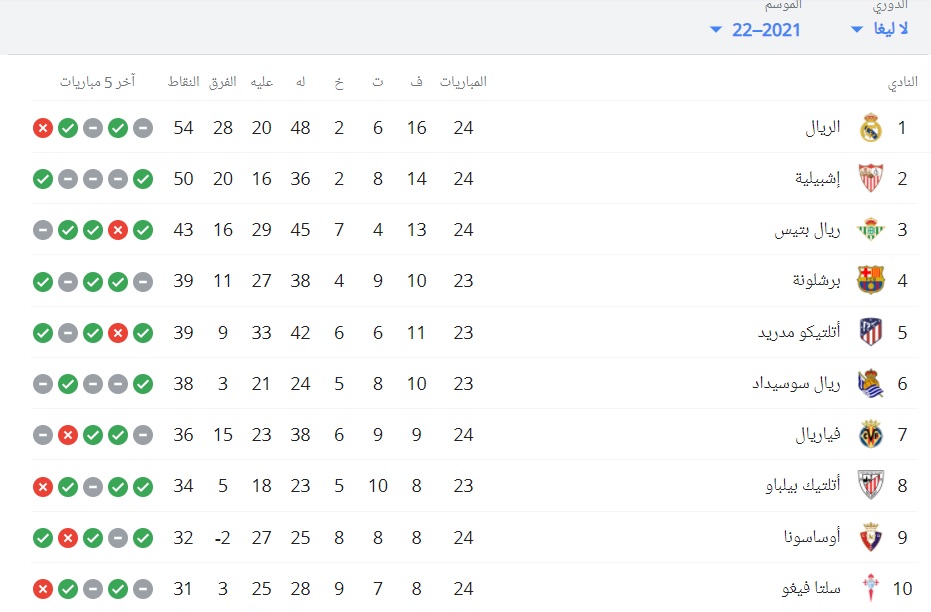Click the Osasuna crest icon

[x=870, y=537]
